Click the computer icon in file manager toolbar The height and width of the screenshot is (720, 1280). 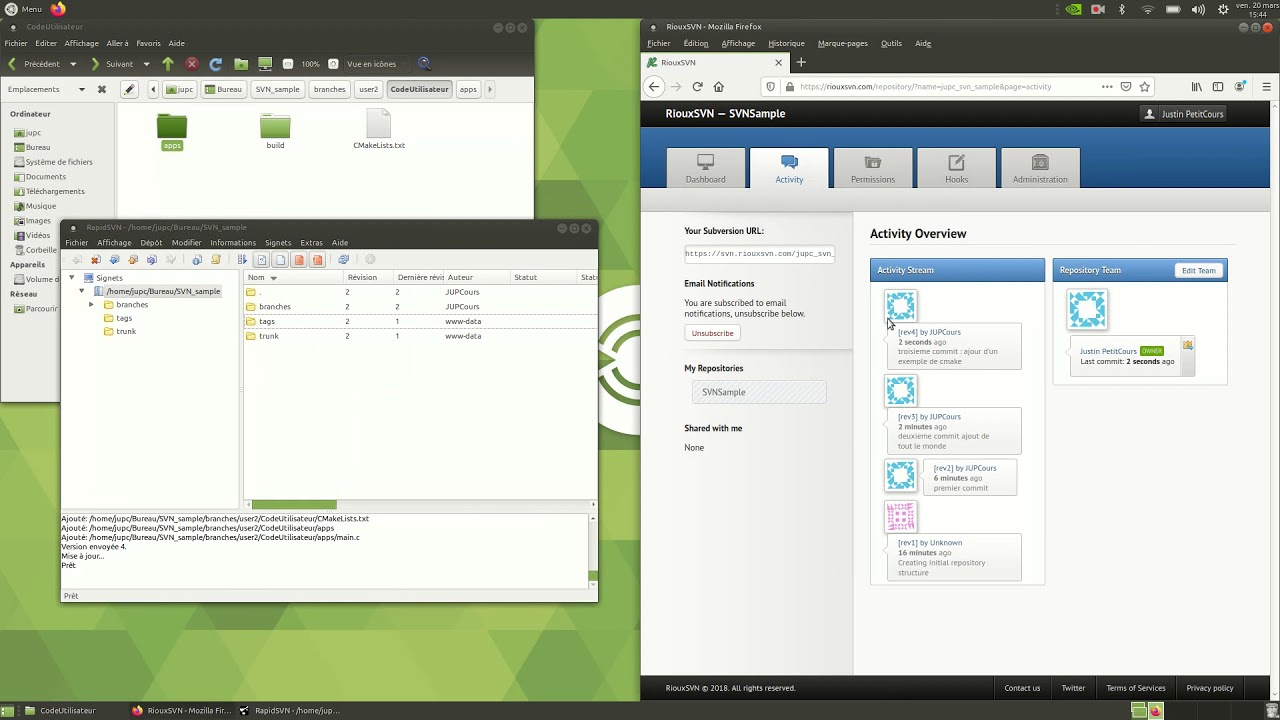click(265, 64)
